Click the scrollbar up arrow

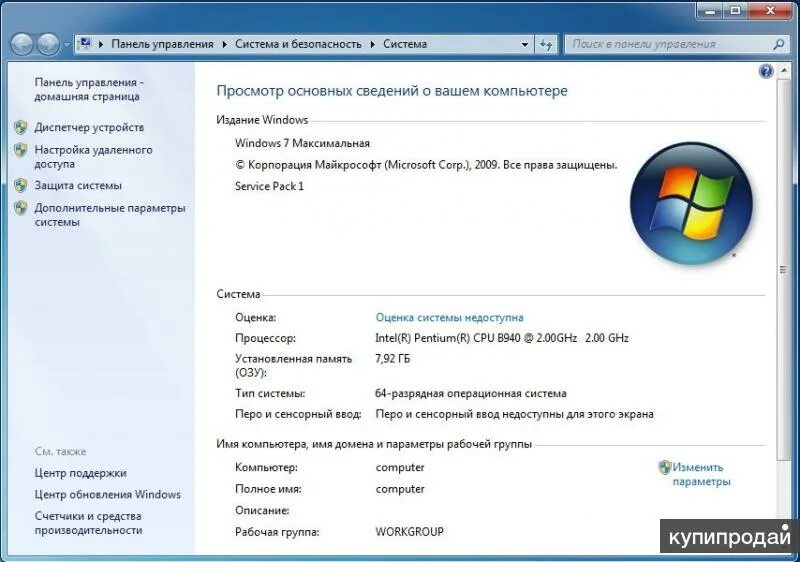tap(784, 71)
